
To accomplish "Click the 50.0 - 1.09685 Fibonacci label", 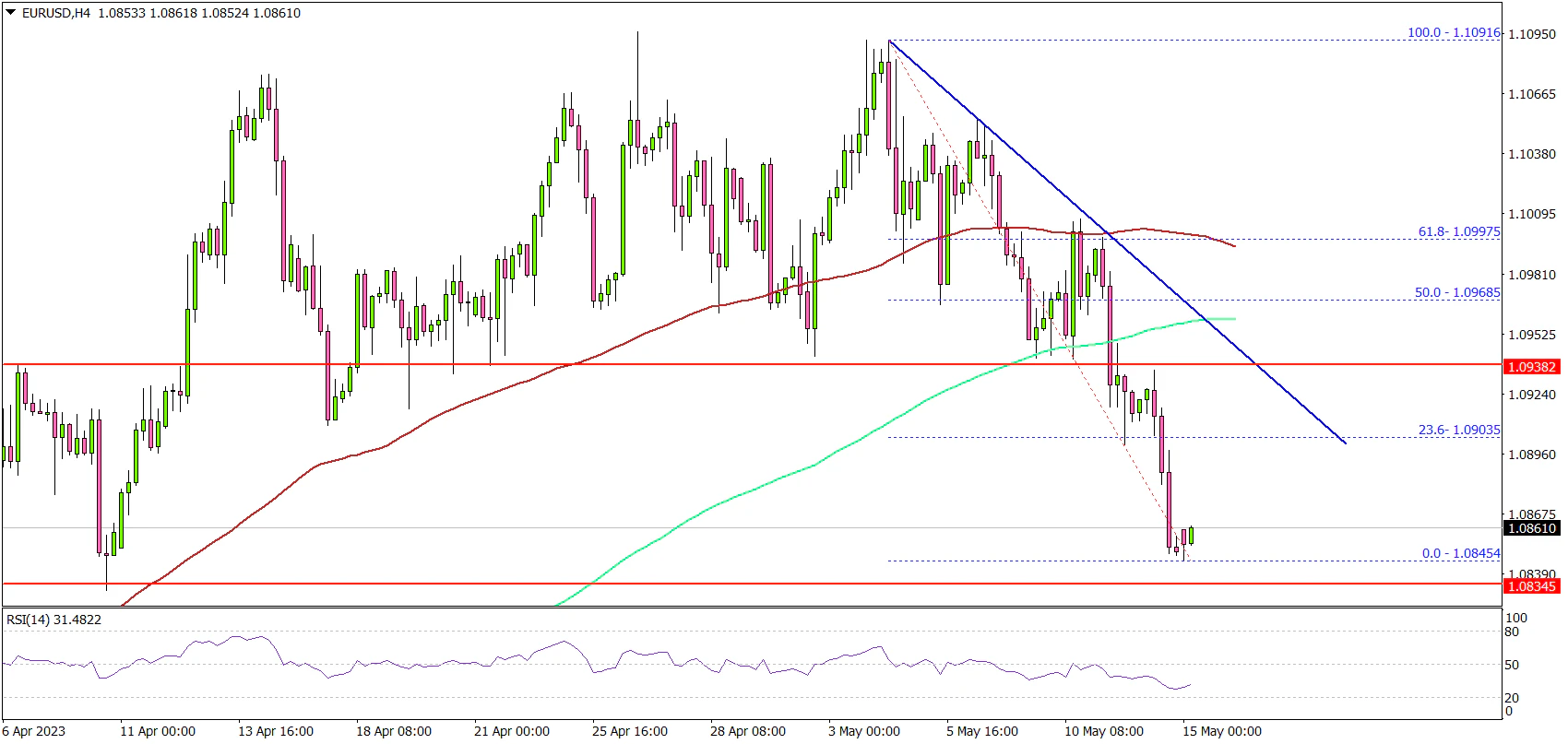I will coord(1456,292).
